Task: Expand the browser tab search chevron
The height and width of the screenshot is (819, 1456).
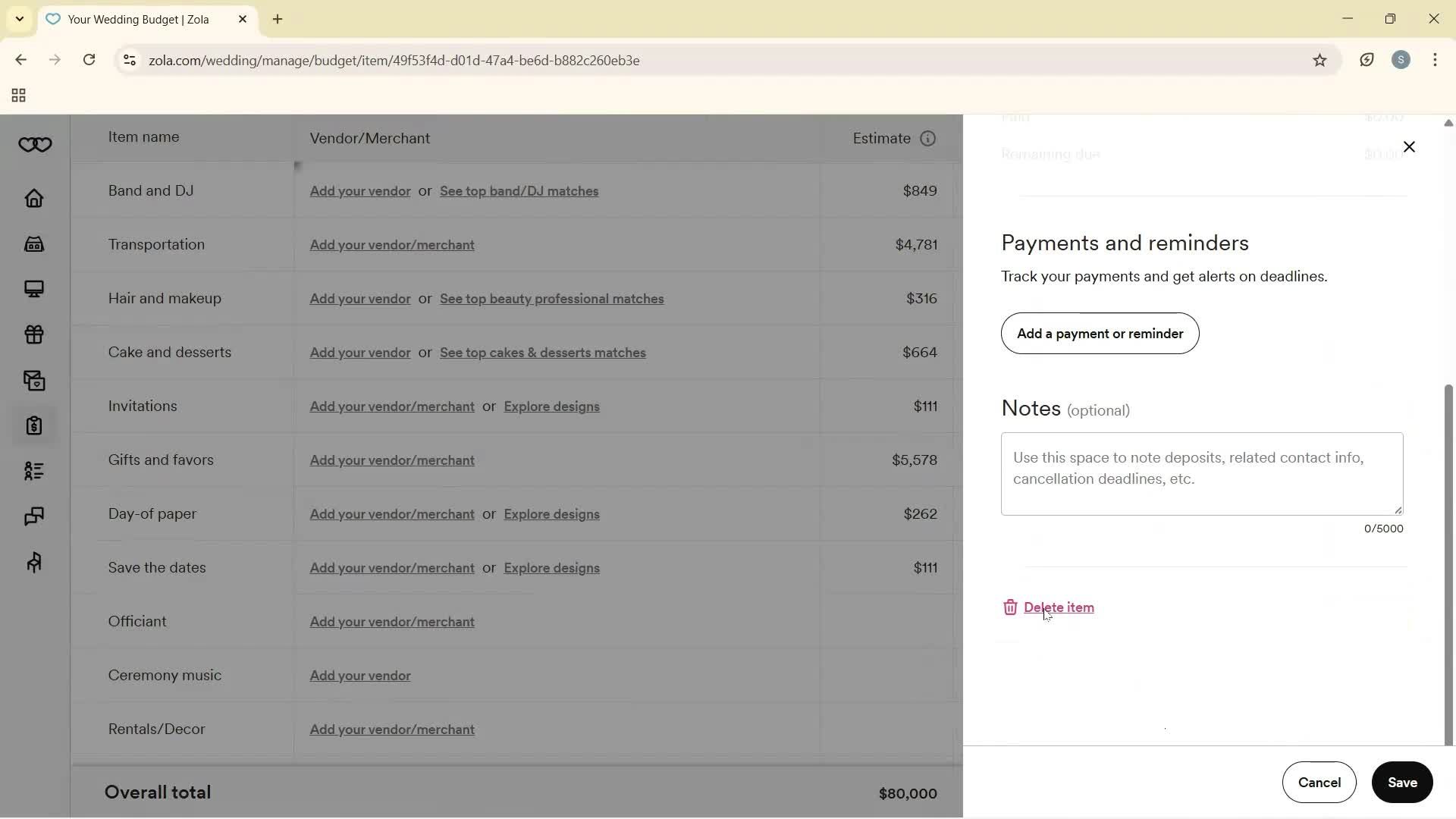Action: coord(19,19)
